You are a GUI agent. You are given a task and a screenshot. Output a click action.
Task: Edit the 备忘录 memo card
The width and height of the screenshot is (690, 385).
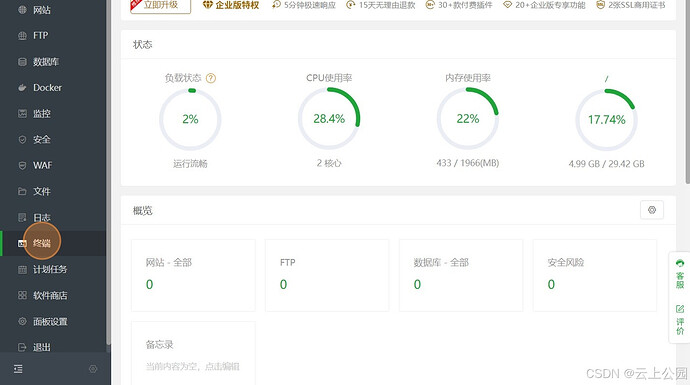(x=193, y=353)
